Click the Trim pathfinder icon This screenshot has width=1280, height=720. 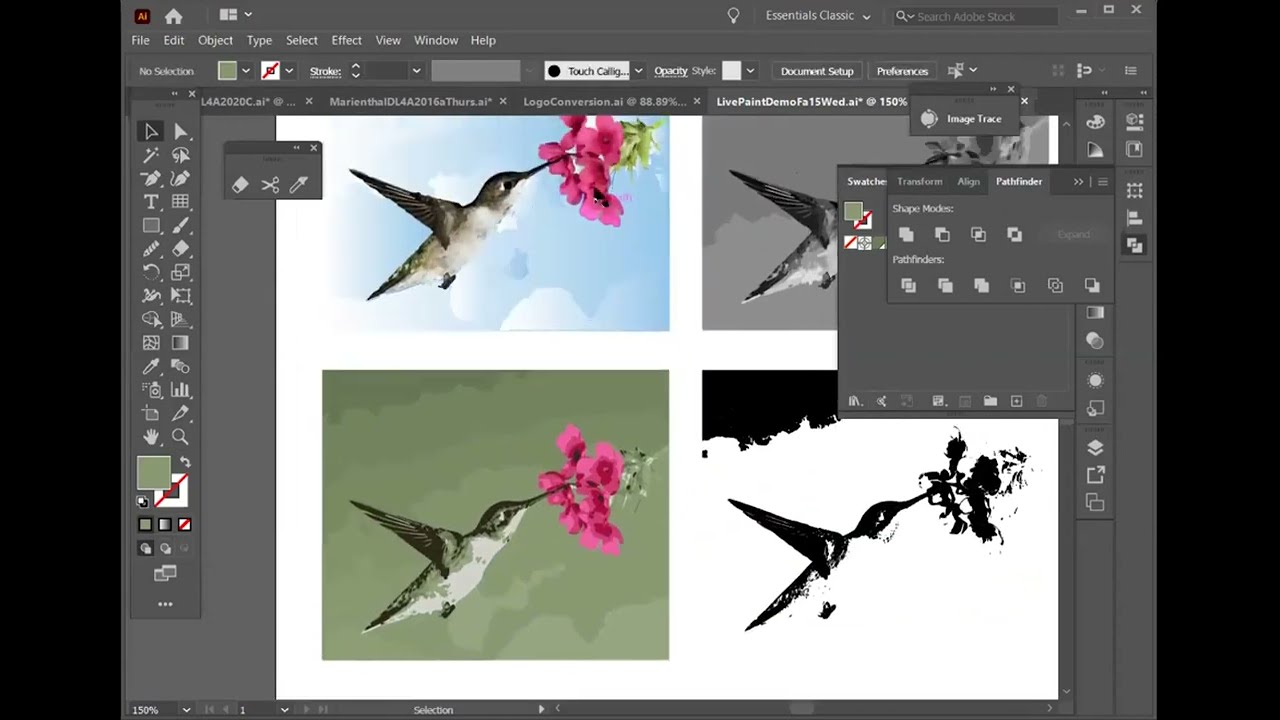[x=945, y=286]
